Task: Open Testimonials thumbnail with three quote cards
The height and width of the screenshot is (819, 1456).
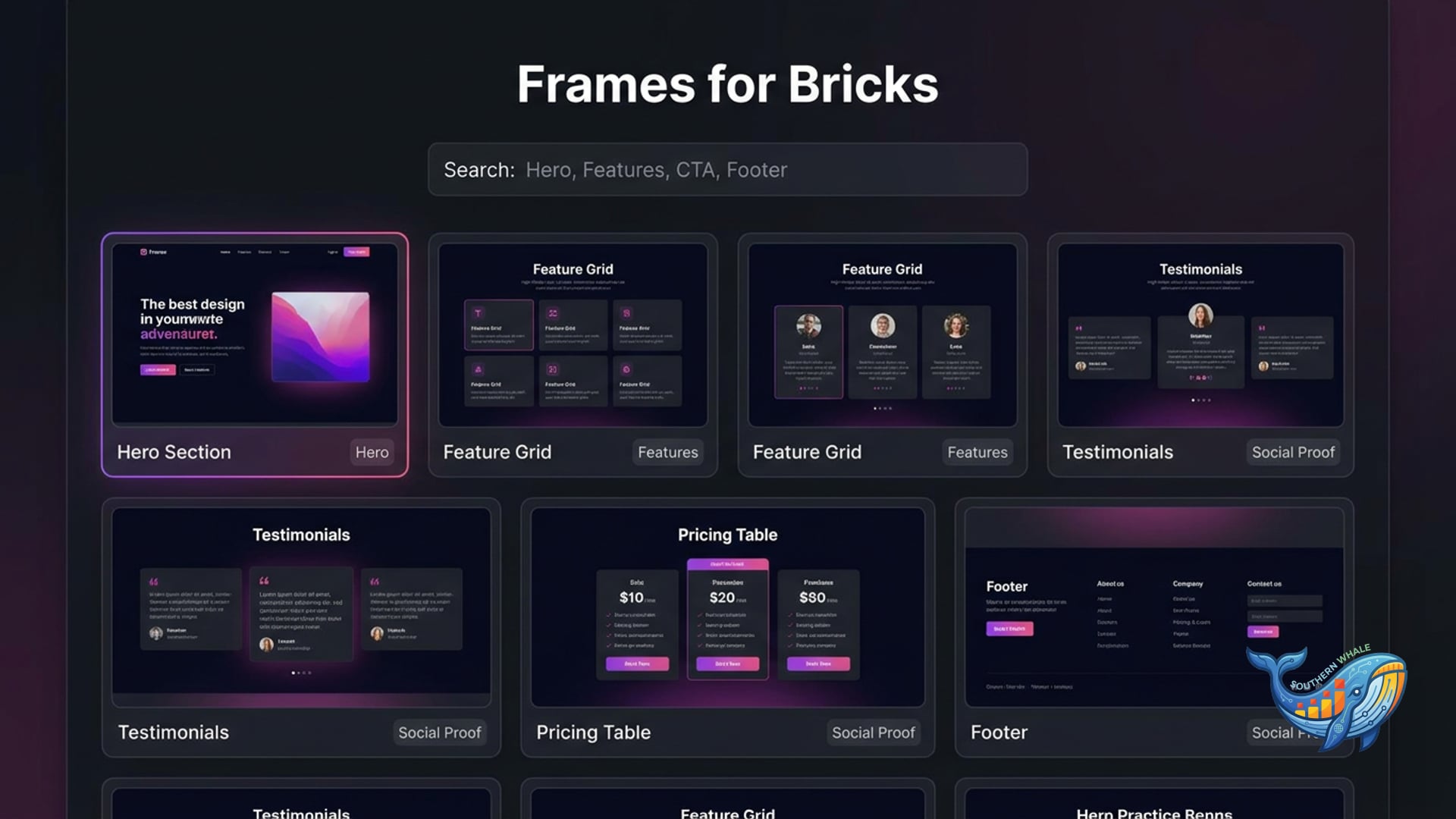Action: click(301, 607)
